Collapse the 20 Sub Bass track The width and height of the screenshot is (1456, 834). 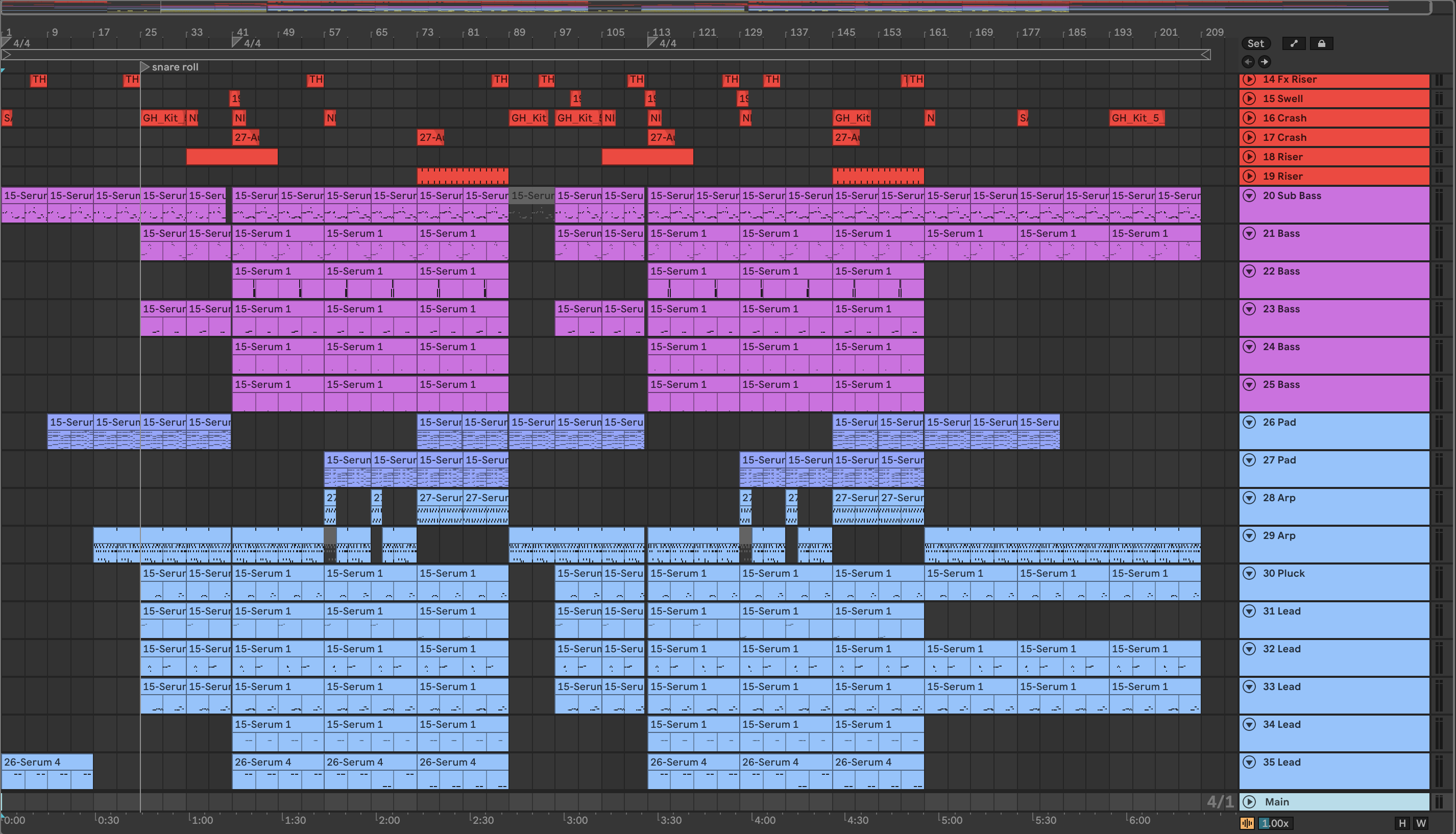click(x=1249, y=196)
